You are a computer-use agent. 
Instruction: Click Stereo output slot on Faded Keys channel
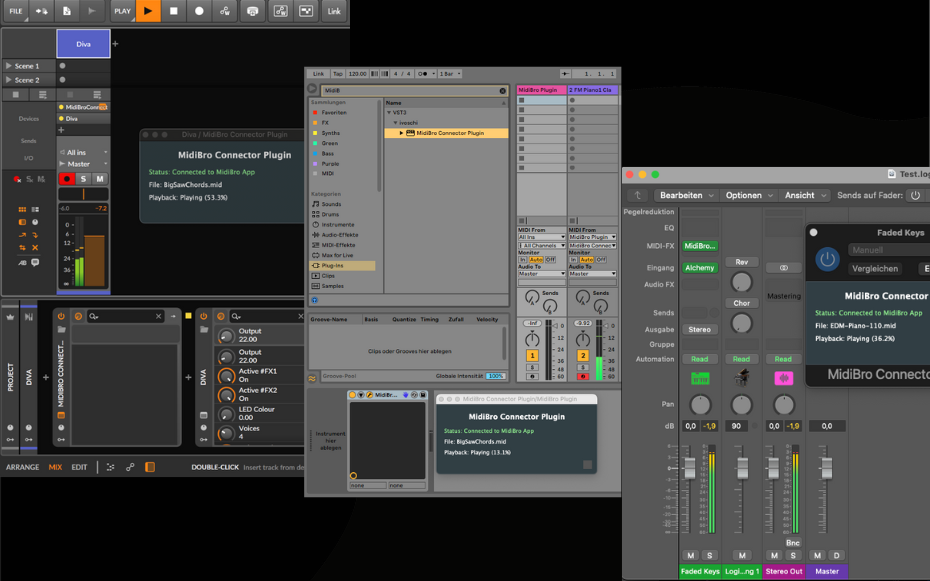(700, 330)
